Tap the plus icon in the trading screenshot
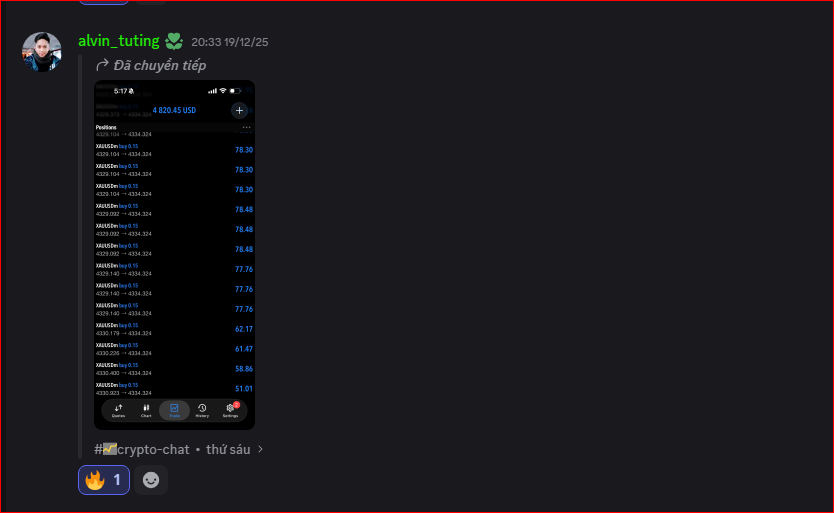The image size is (834, 513). click(x=239, y=110)
